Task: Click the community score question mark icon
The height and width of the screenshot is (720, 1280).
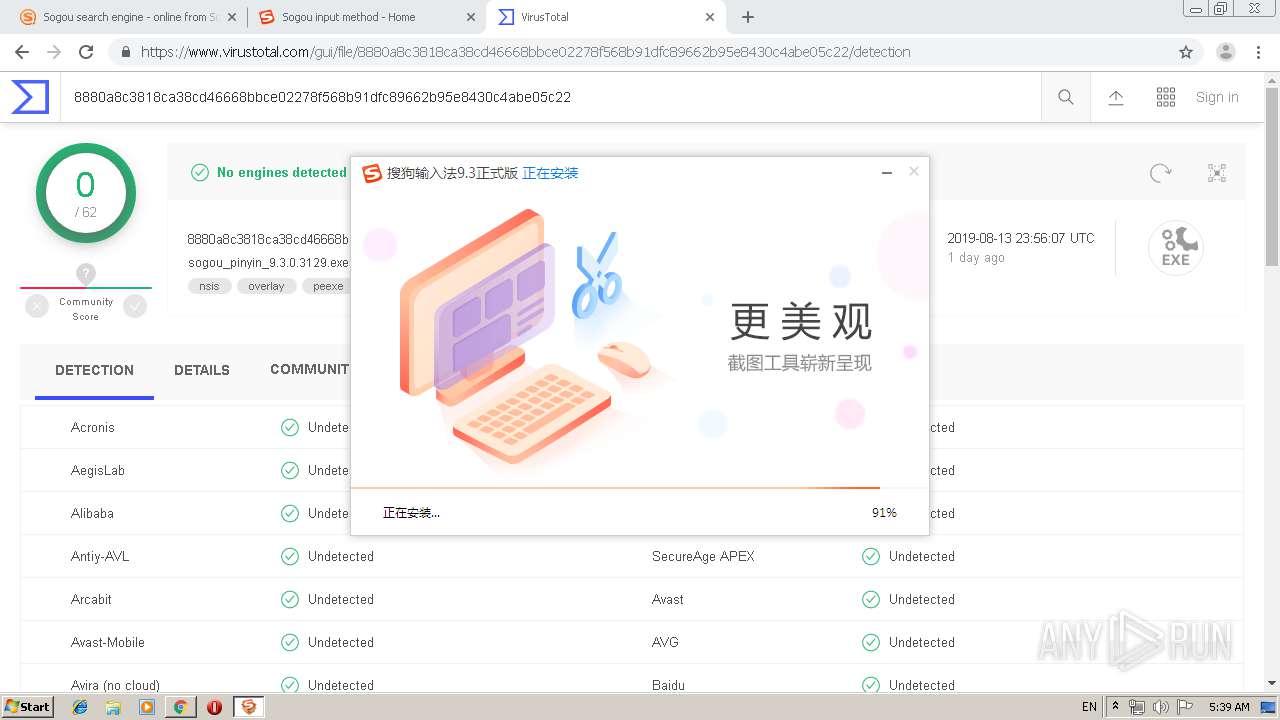Action: click(x=86, y=273)
